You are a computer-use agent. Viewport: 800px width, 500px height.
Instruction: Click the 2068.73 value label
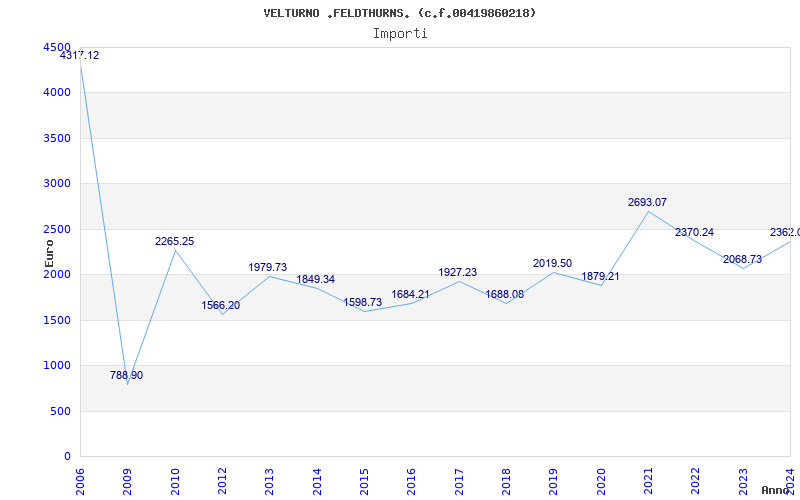742,260
